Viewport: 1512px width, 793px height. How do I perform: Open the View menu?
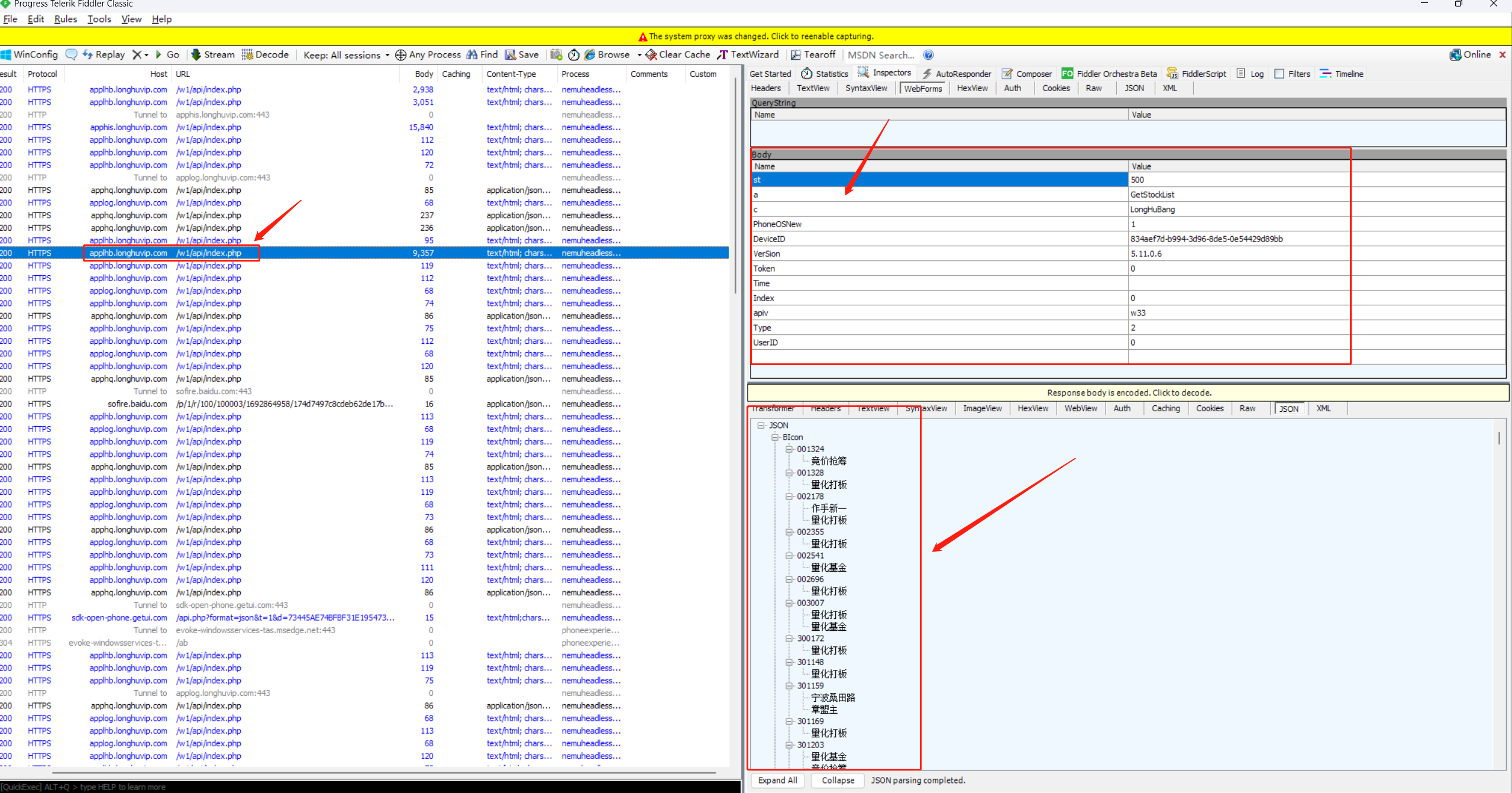pyautogui.click(x=131, y=19)
